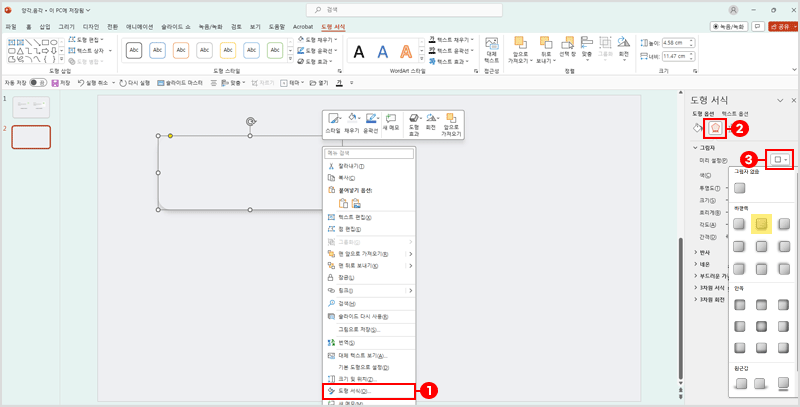Click 다시 실행 redo icon

click(x=122, y=82)
